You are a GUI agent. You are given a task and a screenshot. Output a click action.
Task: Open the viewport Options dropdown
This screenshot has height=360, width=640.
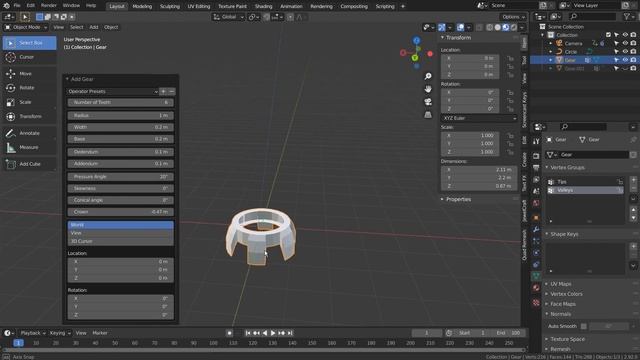coord(513,17)
